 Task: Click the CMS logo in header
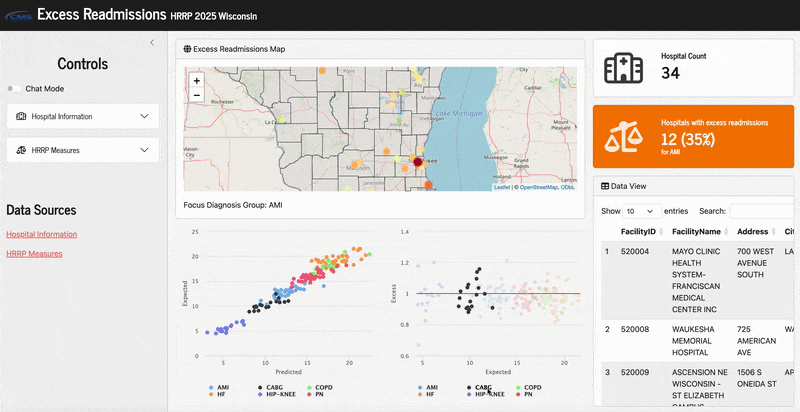pos(17,15)
